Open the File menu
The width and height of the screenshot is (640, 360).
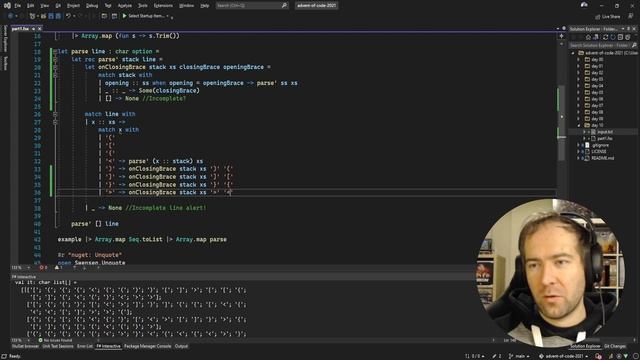coord(18,6)
